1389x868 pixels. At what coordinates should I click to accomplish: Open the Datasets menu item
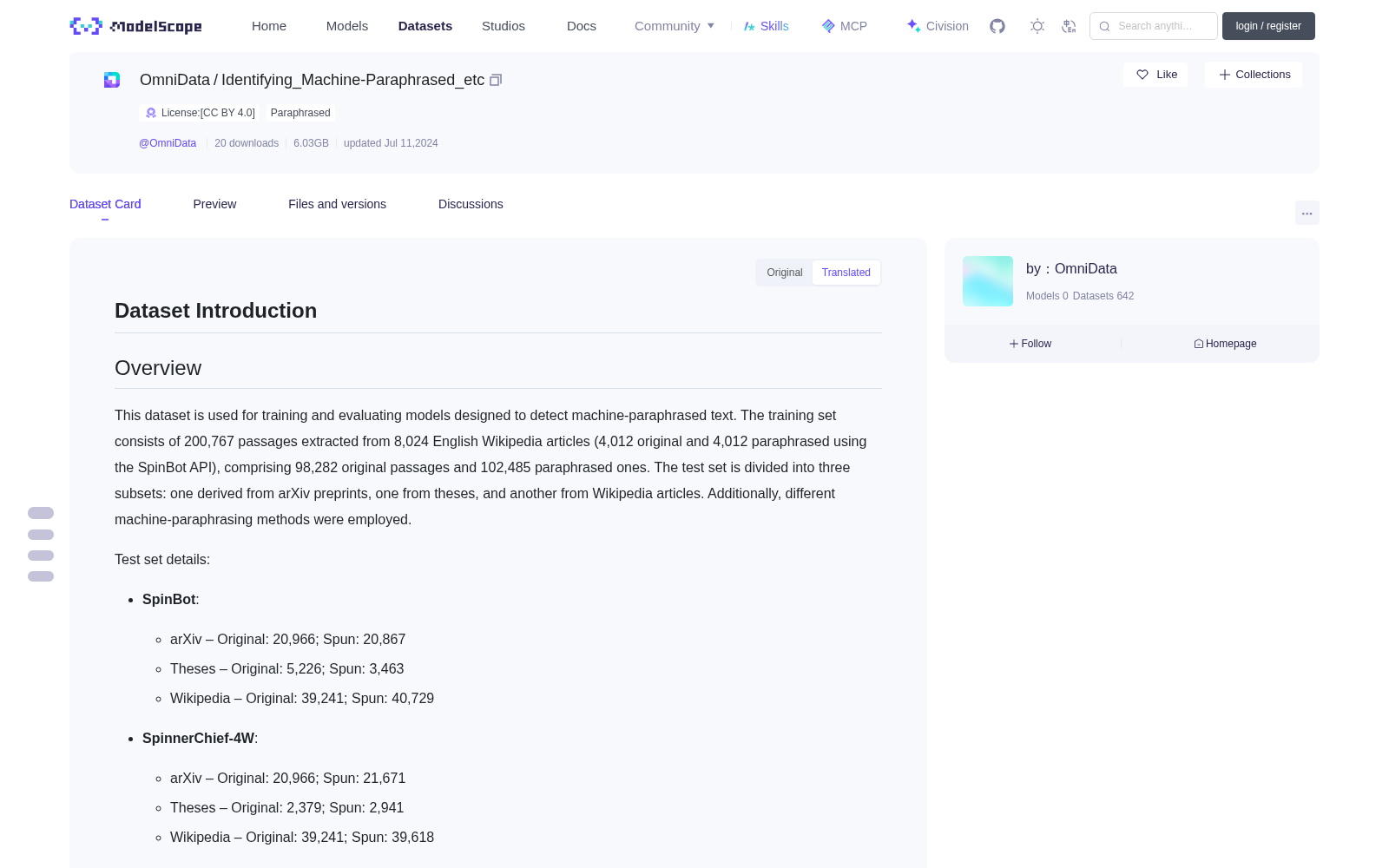[425, 26]
